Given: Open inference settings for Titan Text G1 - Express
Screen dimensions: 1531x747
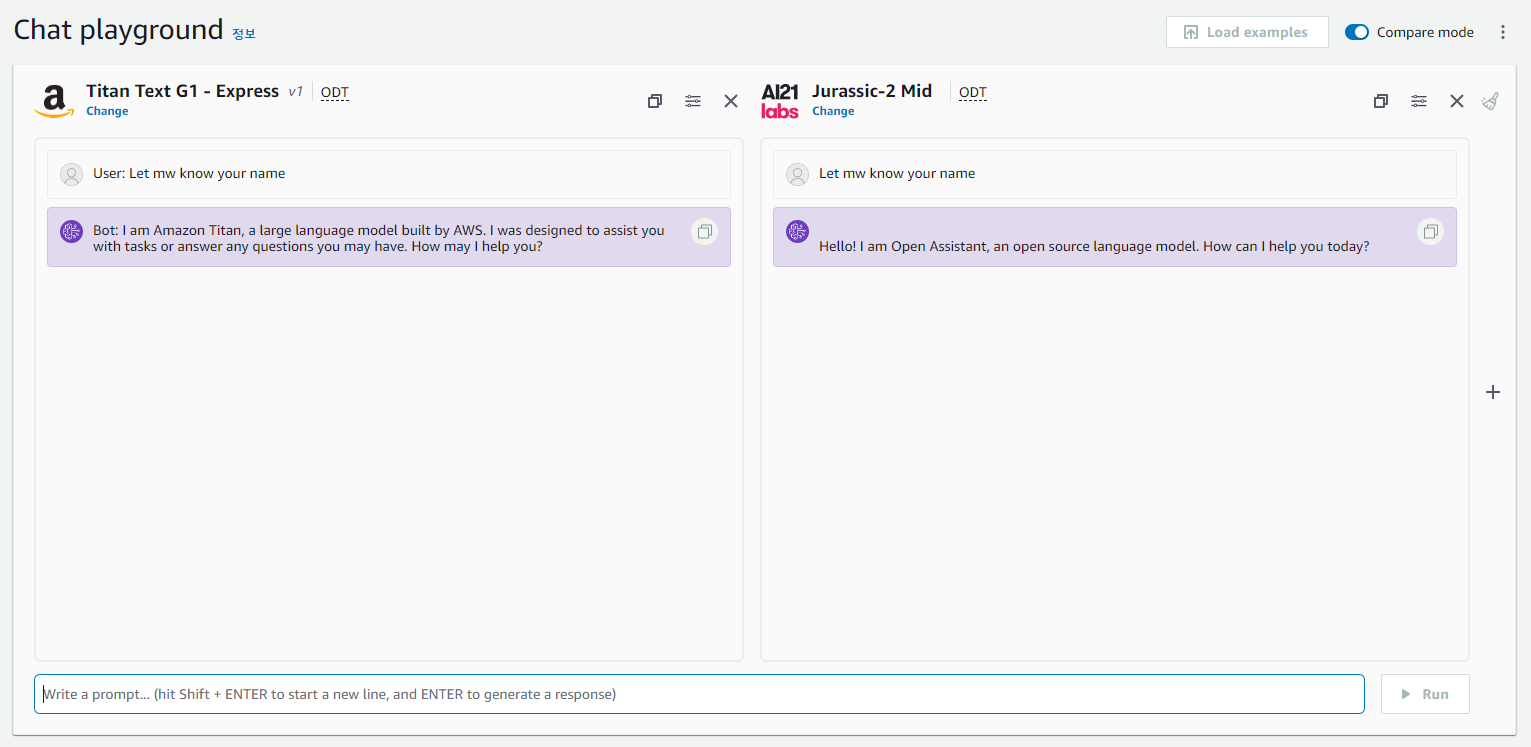Looking at the screenshot, I should [x=693, y=101].
